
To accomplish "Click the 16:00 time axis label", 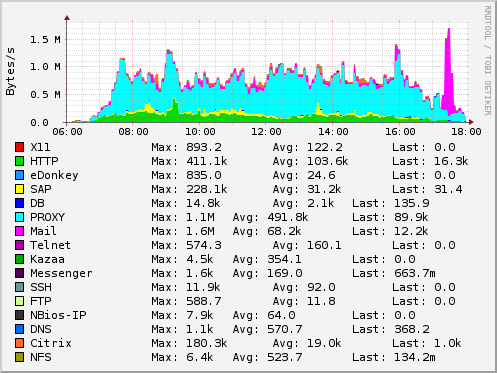I will [400, 132].
